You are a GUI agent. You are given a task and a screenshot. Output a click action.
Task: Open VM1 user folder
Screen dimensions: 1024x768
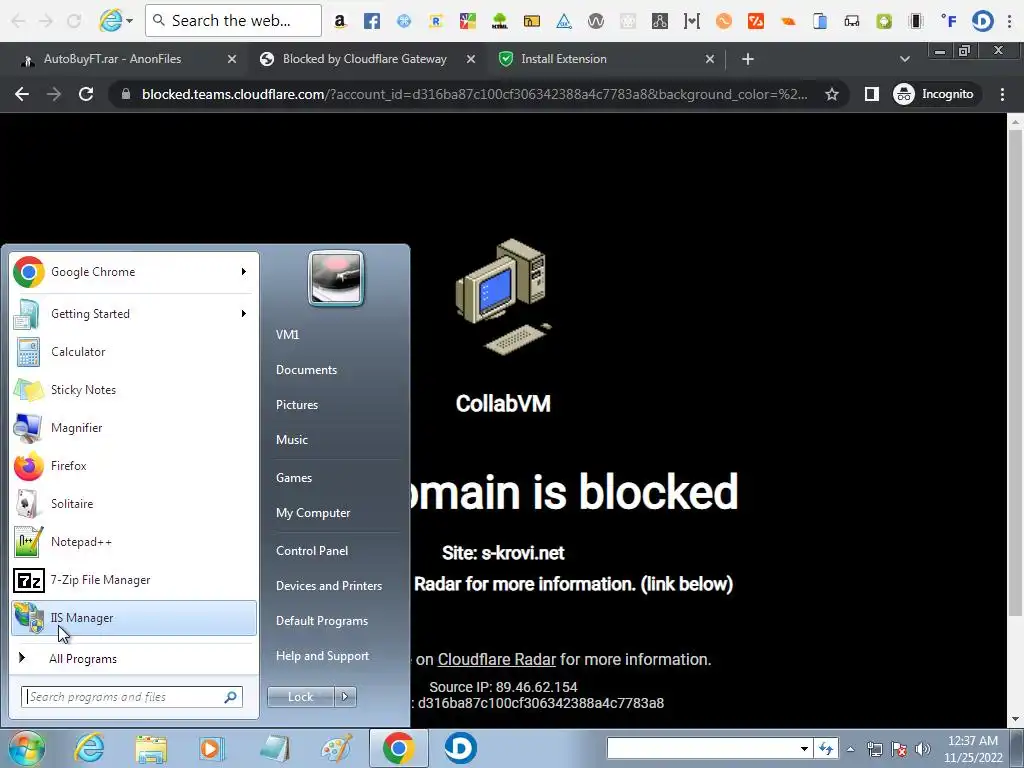(x=287, y=335)
